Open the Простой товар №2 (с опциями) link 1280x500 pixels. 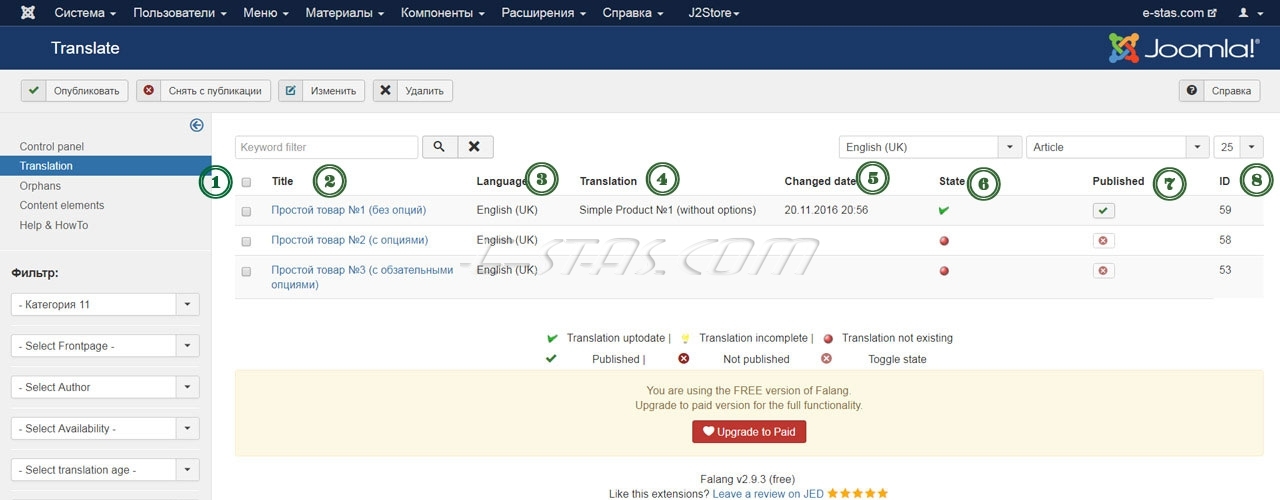tap(350, 240)
